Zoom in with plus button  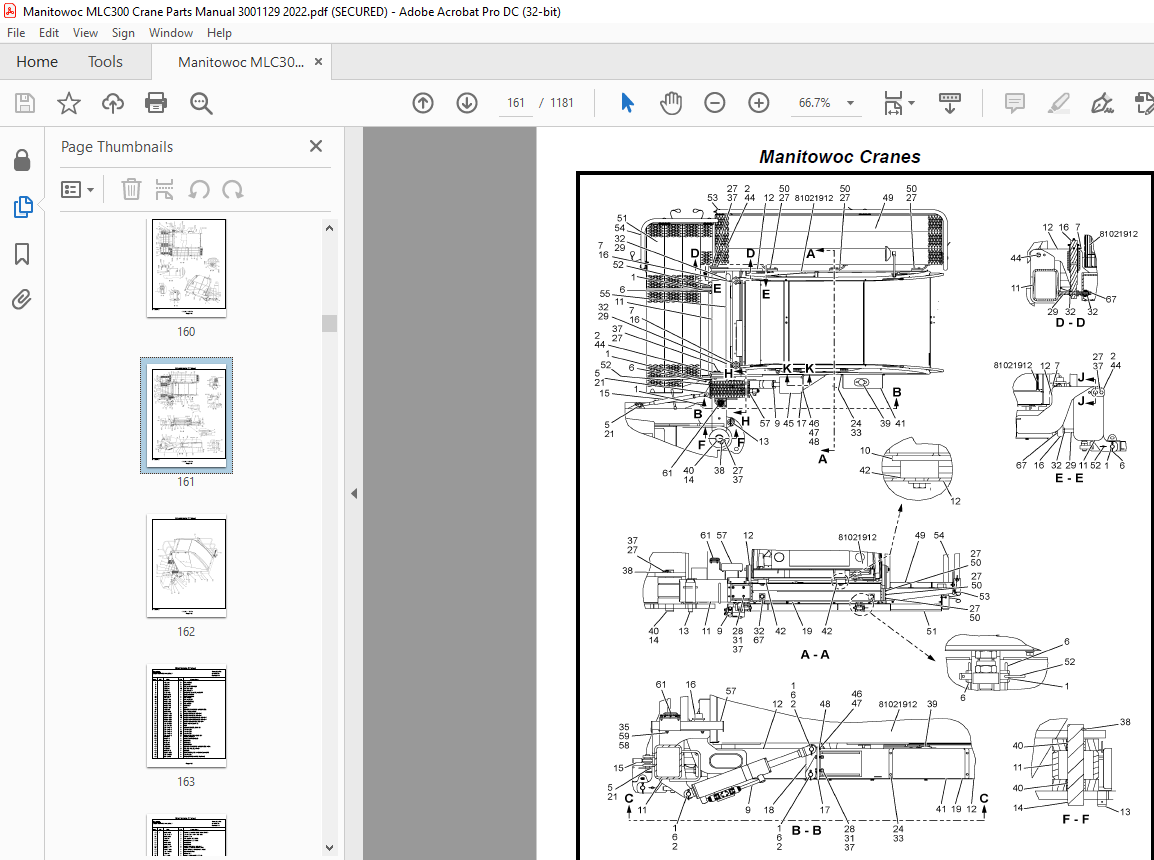[759, 103]
